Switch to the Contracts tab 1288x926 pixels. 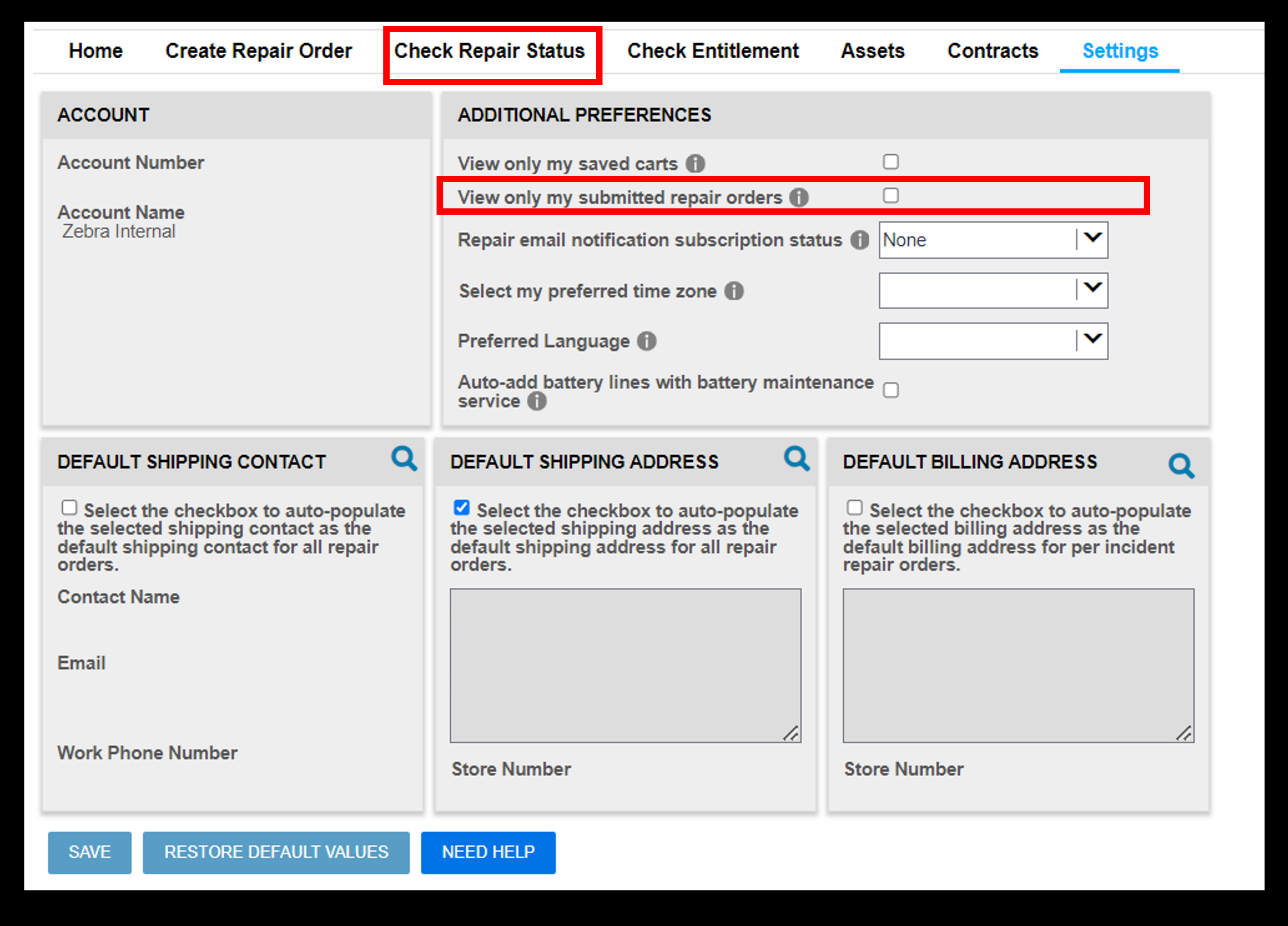tap(993, 51)
